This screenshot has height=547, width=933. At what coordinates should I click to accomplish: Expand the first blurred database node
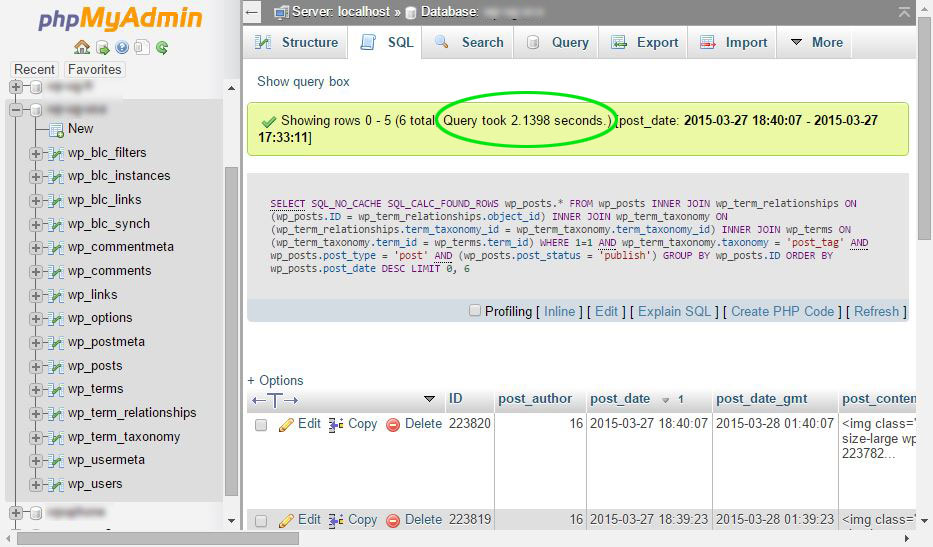click(x=16, y=87)
